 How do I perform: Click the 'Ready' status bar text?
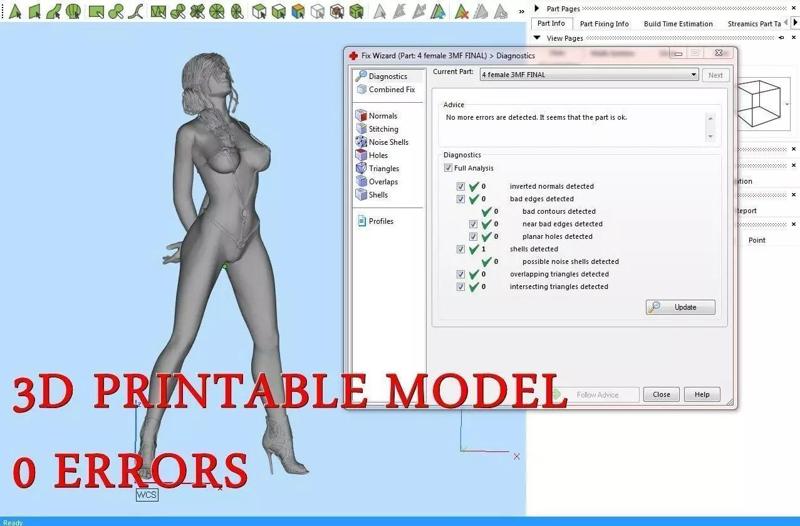13,522
